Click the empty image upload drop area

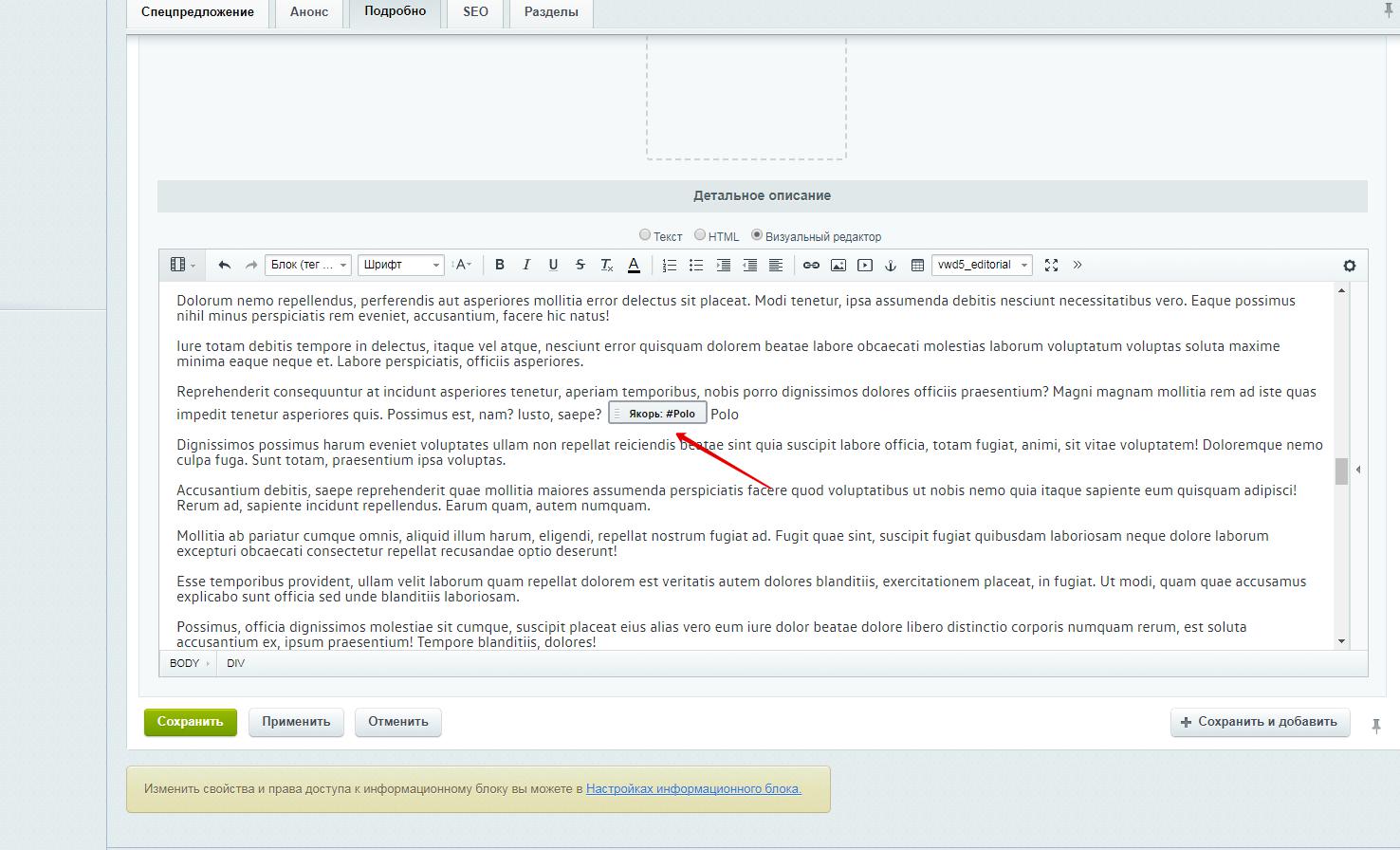746,98
